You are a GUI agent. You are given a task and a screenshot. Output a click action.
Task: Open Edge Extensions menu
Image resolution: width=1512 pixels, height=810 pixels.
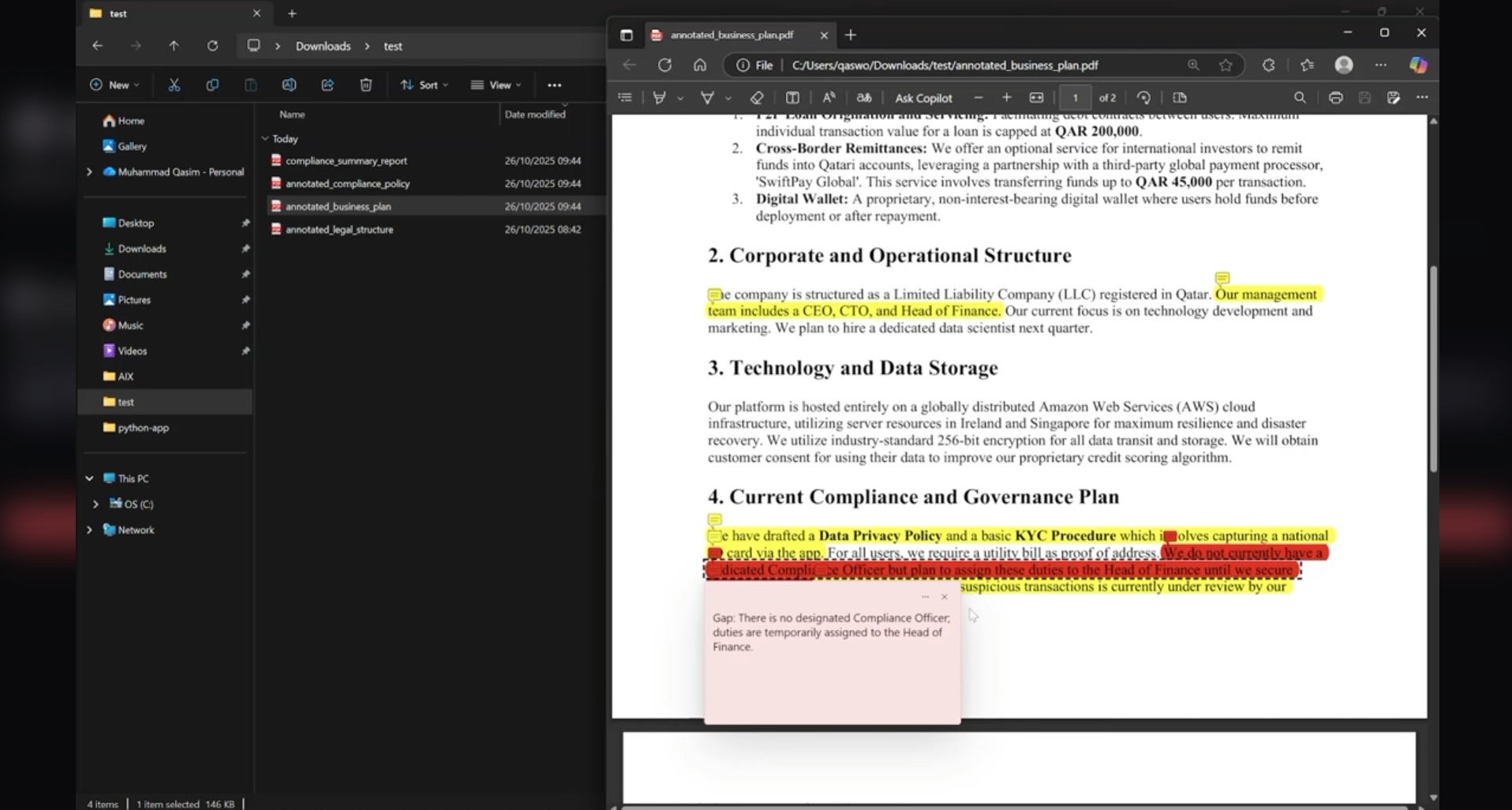(x=1268, y=66)
